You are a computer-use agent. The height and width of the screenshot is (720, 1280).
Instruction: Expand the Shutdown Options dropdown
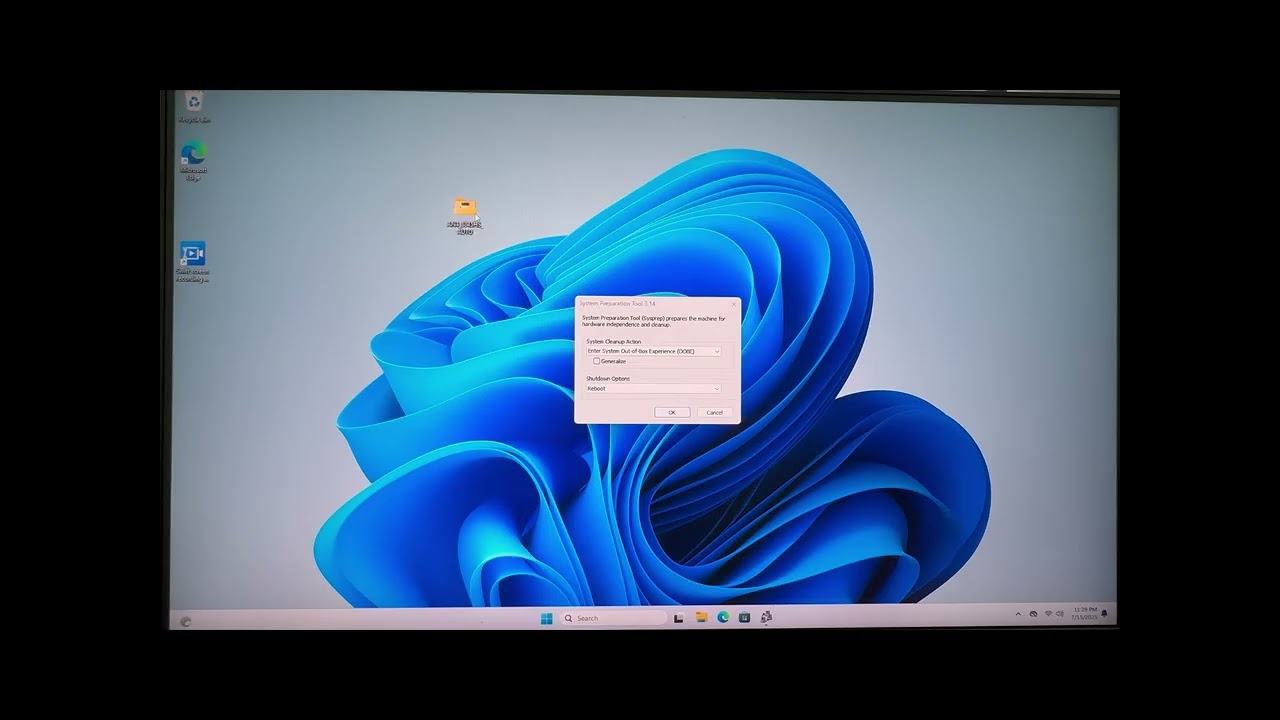click(x=653, y=388)
